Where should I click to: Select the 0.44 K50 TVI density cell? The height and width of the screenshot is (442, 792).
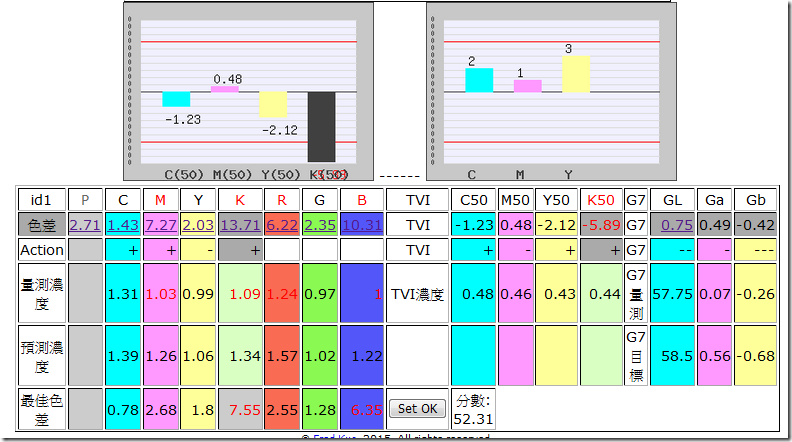(x=601, y=293)
